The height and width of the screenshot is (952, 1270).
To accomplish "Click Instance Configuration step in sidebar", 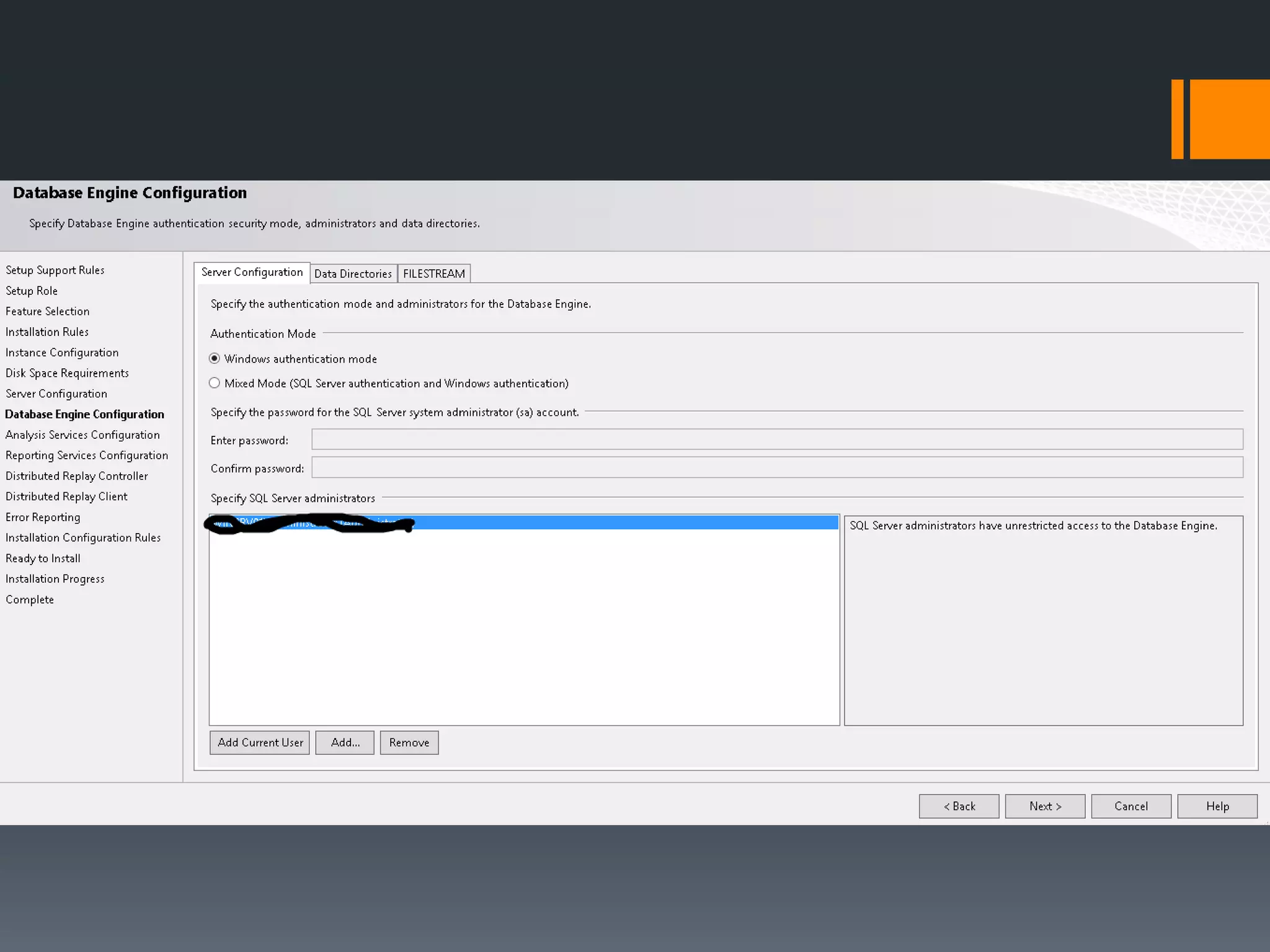I will (x=62, y=353).
